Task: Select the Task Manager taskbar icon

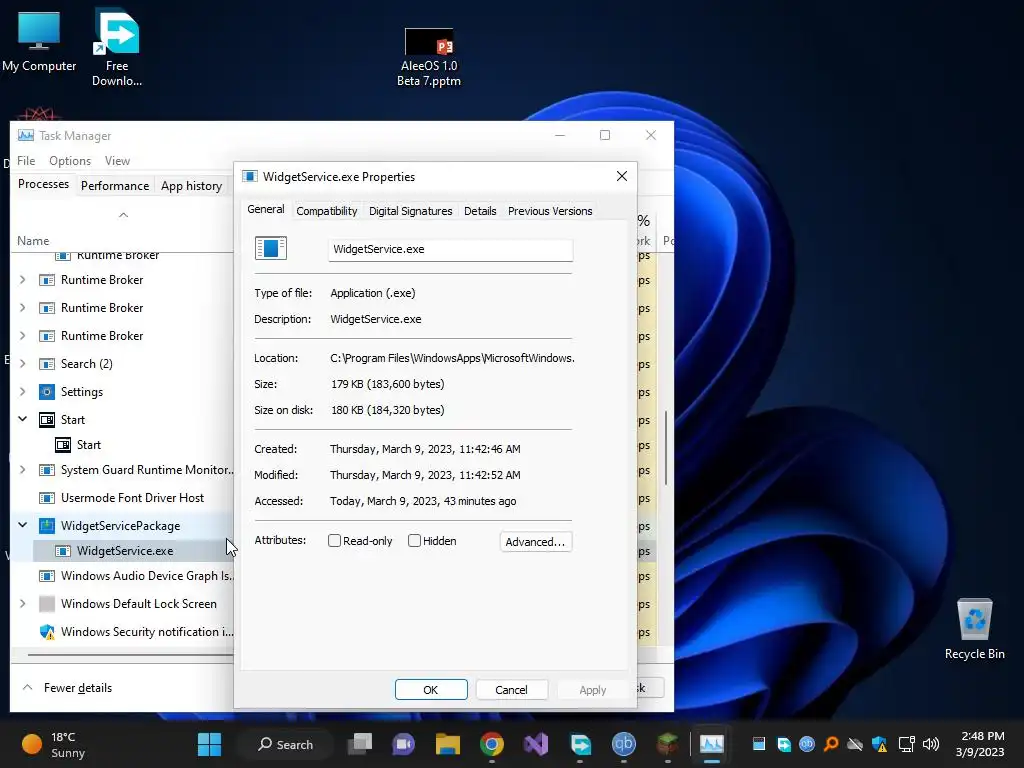Action: [x=712, y=744]
